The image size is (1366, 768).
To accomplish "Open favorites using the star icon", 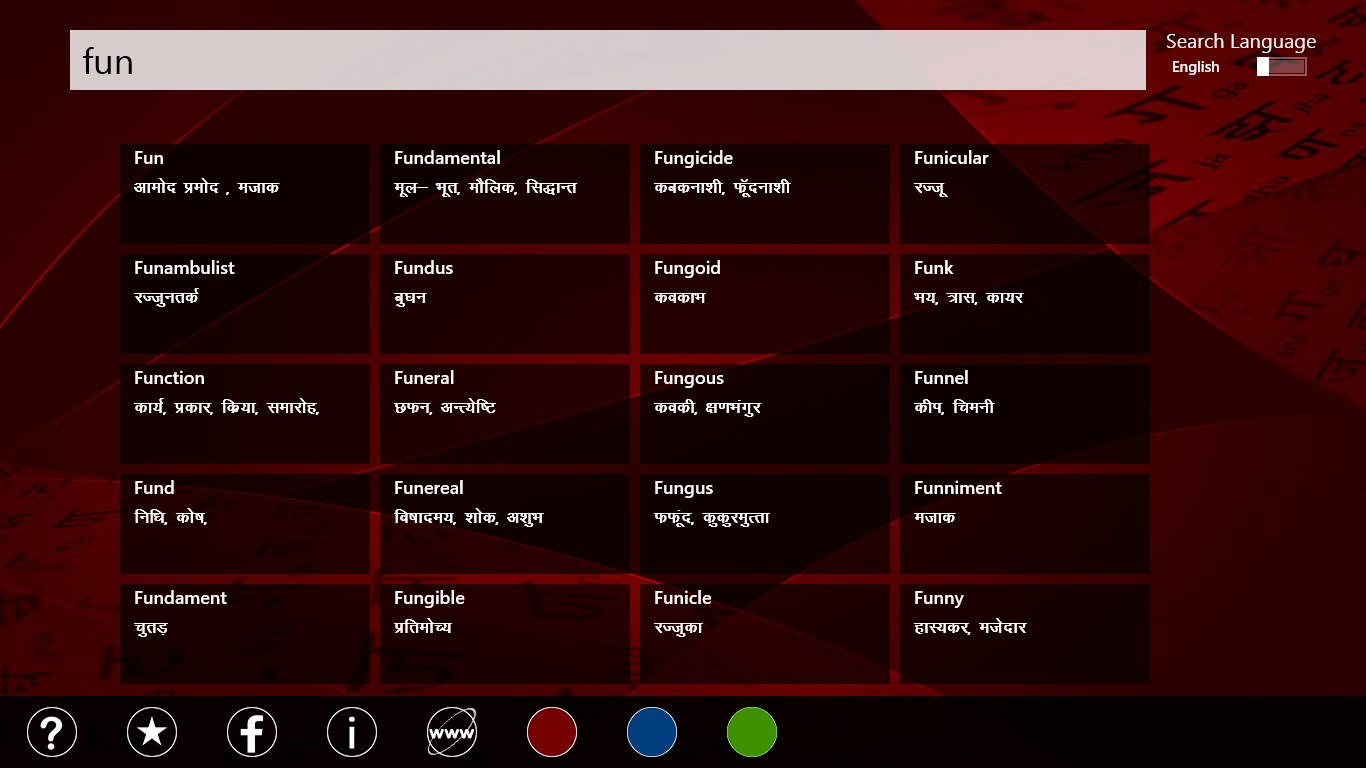I will (152, 732).
